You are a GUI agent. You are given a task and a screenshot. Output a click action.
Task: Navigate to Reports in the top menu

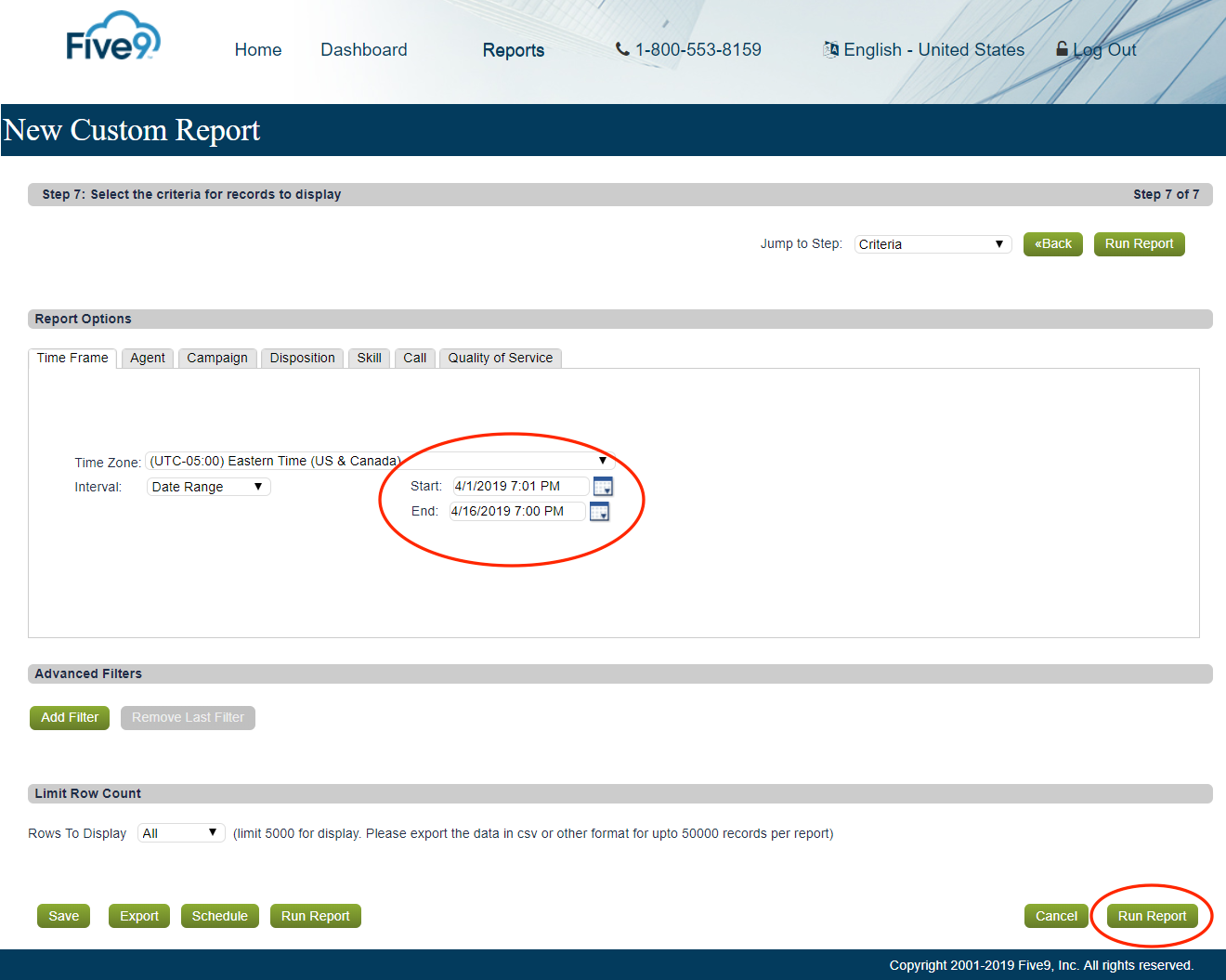(x=513, y=50)
